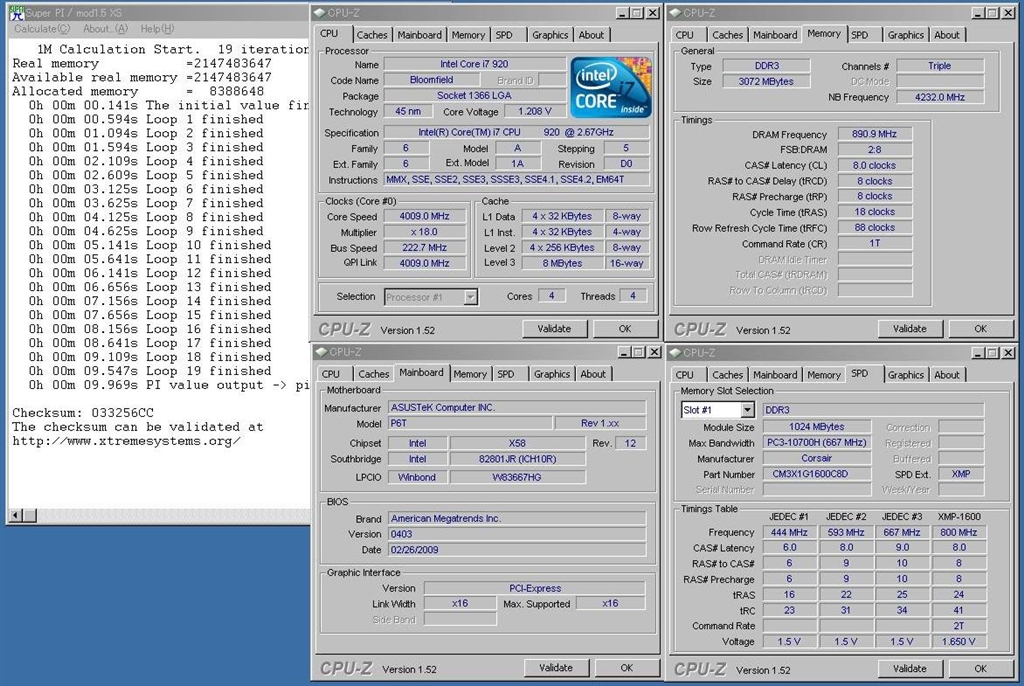Viewport: 1024px width, 686px height.
Task: Click the 'Checksum: 033256CC' line in Super PI
Action: click(83, 413)
